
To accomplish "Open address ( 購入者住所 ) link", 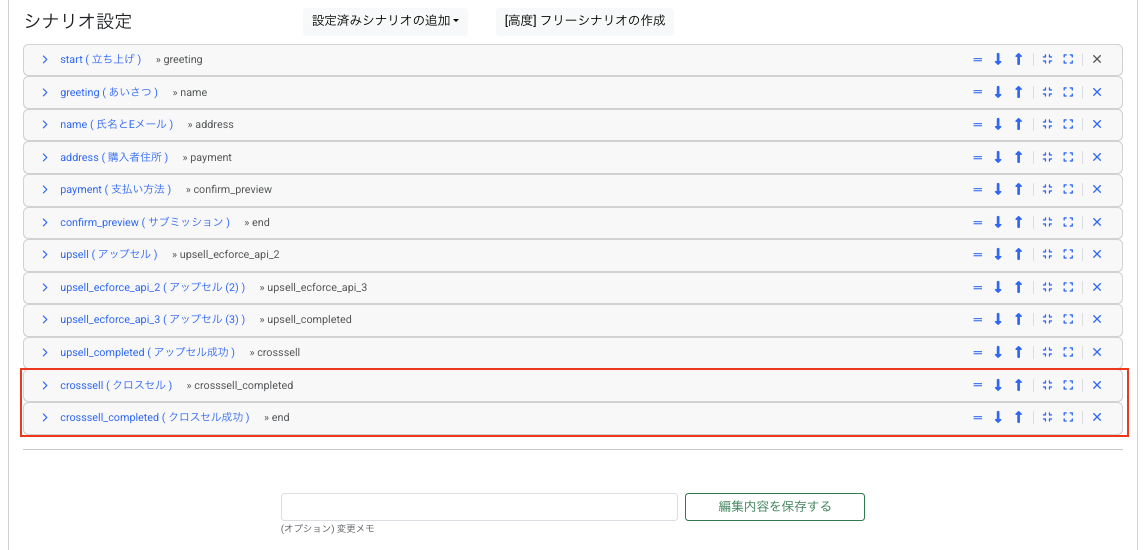I will tap(114, 157).
